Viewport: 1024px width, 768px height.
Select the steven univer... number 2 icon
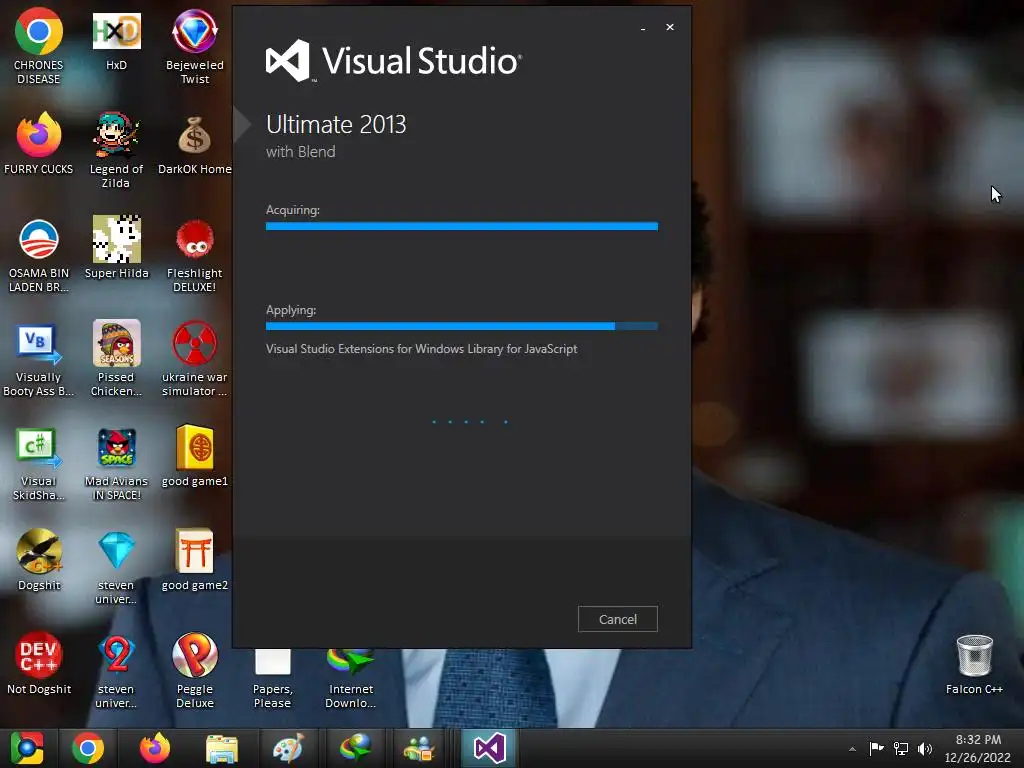coord(116,670)
